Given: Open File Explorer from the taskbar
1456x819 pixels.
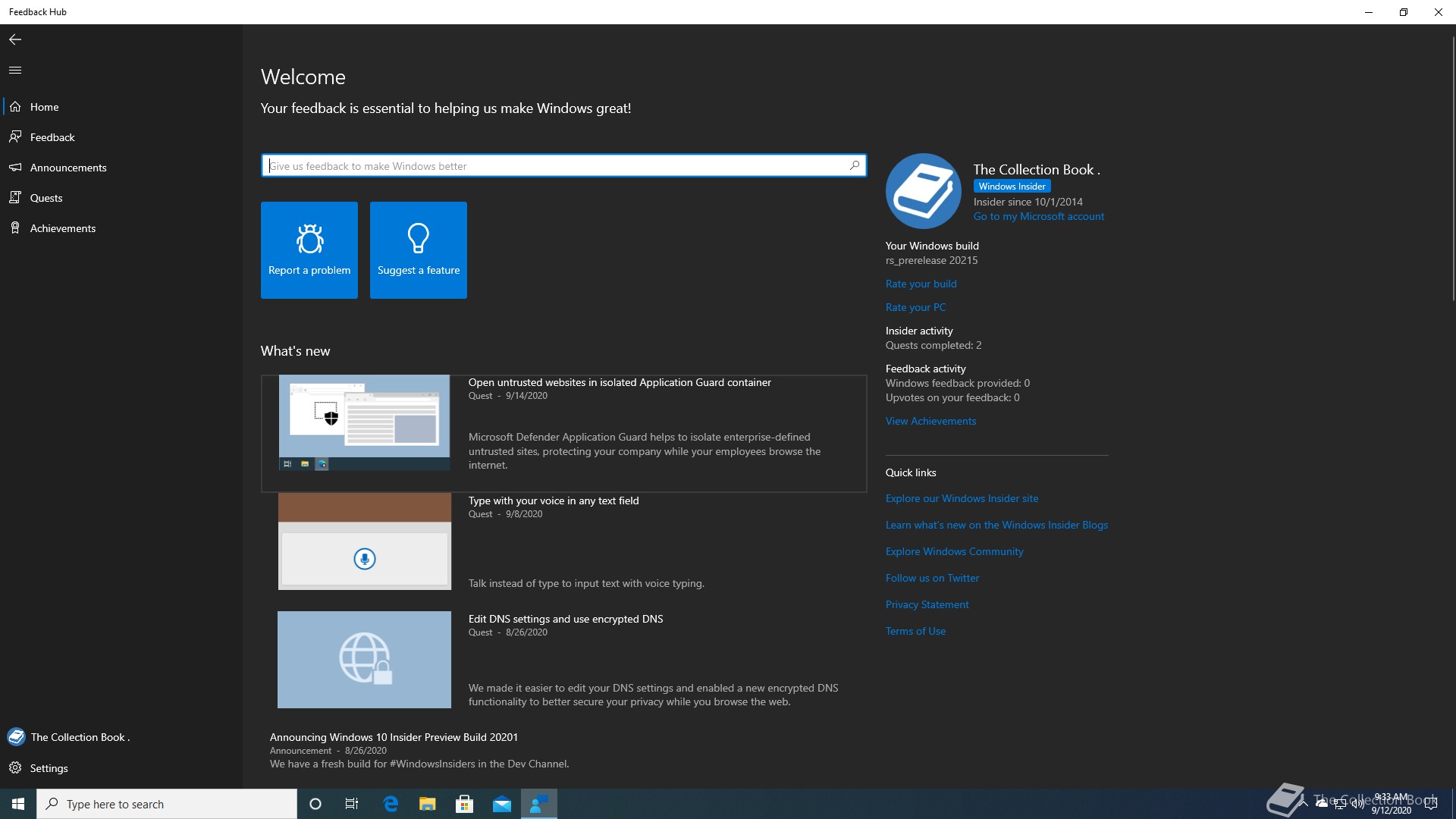Looking at the screenshot, I should click(428, 804).
